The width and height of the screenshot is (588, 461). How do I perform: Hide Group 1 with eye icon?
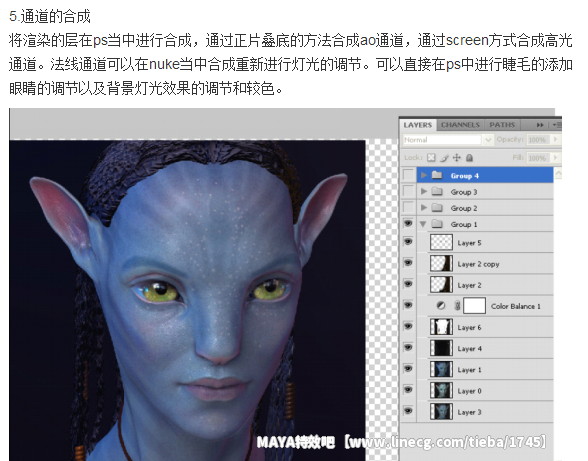(x=408, y=224)
